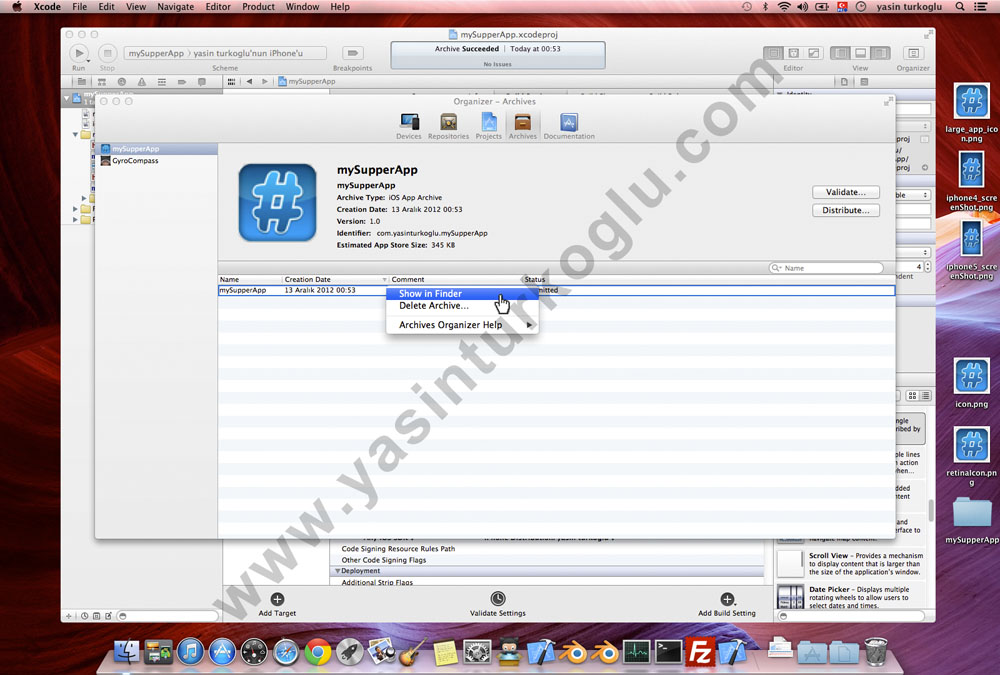Click Validate Settings button
This screenshot has height=675, width=1000.
(x=497, y=604)
